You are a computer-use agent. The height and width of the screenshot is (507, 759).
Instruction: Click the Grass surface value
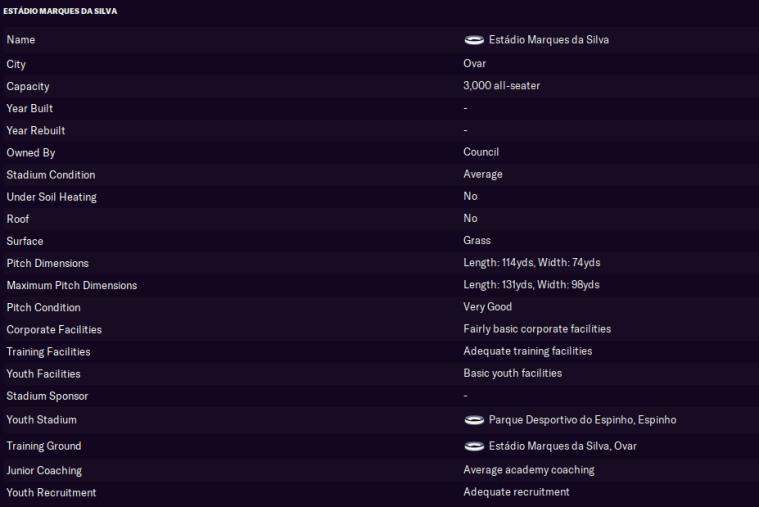tap(477, 241)
